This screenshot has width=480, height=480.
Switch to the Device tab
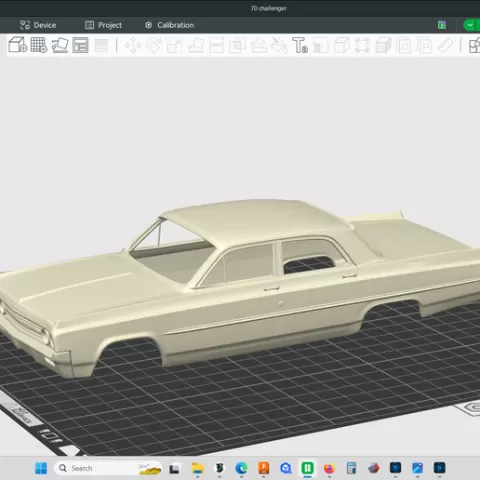tap(38, 25)
